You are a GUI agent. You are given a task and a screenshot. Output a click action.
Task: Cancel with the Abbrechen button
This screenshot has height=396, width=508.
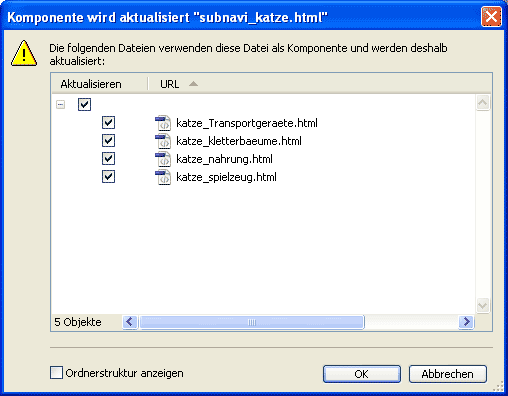coord(448,374)
